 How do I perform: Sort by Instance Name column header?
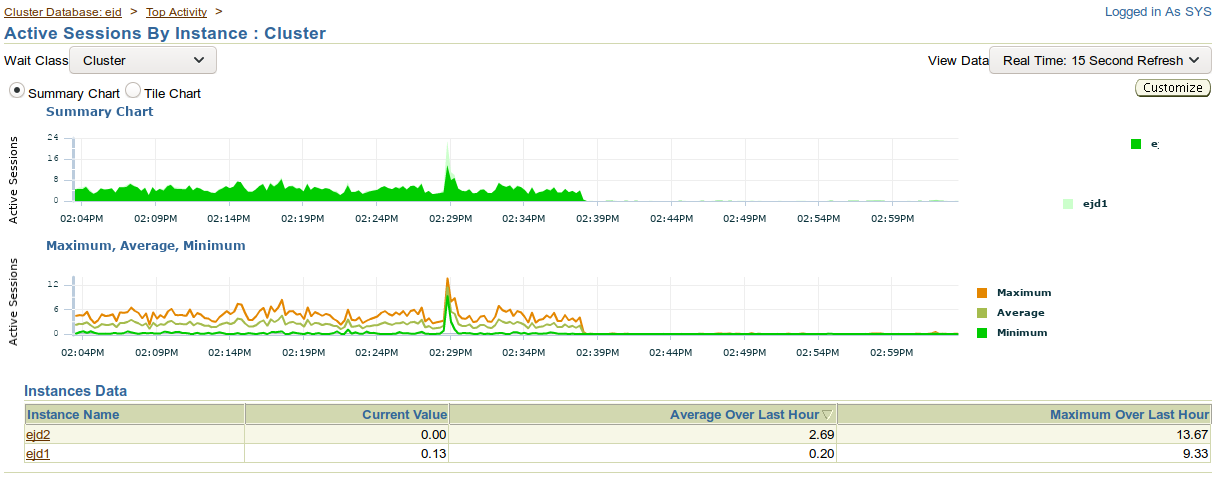click(x=73, y=414)
